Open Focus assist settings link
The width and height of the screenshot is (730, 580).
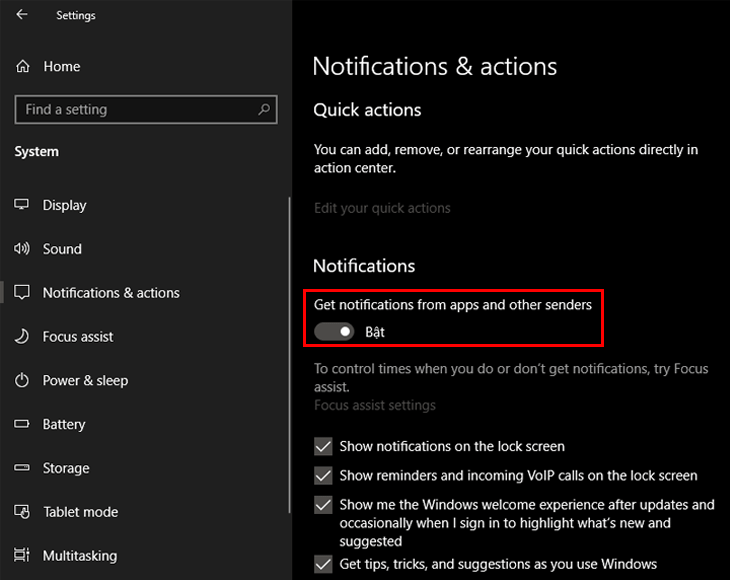pos(375,406)
